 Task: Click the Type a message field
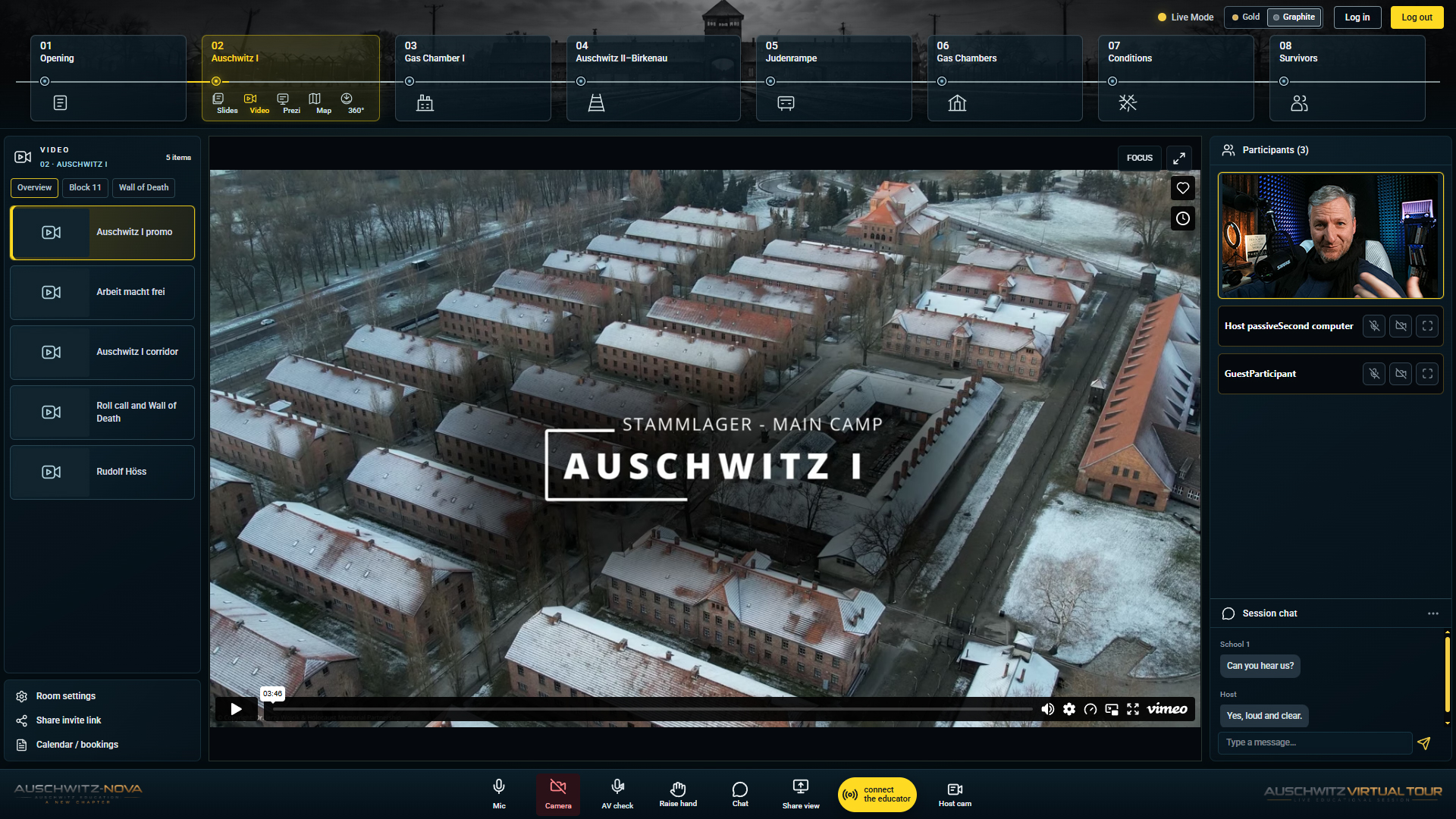(x=1315, y=743)
